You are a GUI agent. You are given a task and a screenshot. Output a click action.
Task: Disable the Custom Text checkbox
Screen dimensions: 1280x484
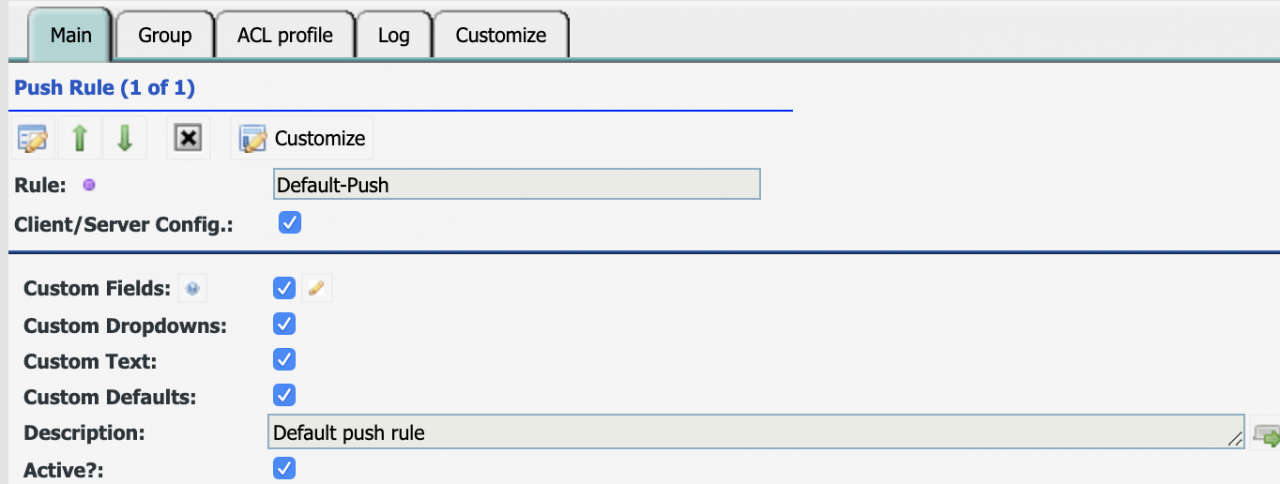[x=284, y=359]
